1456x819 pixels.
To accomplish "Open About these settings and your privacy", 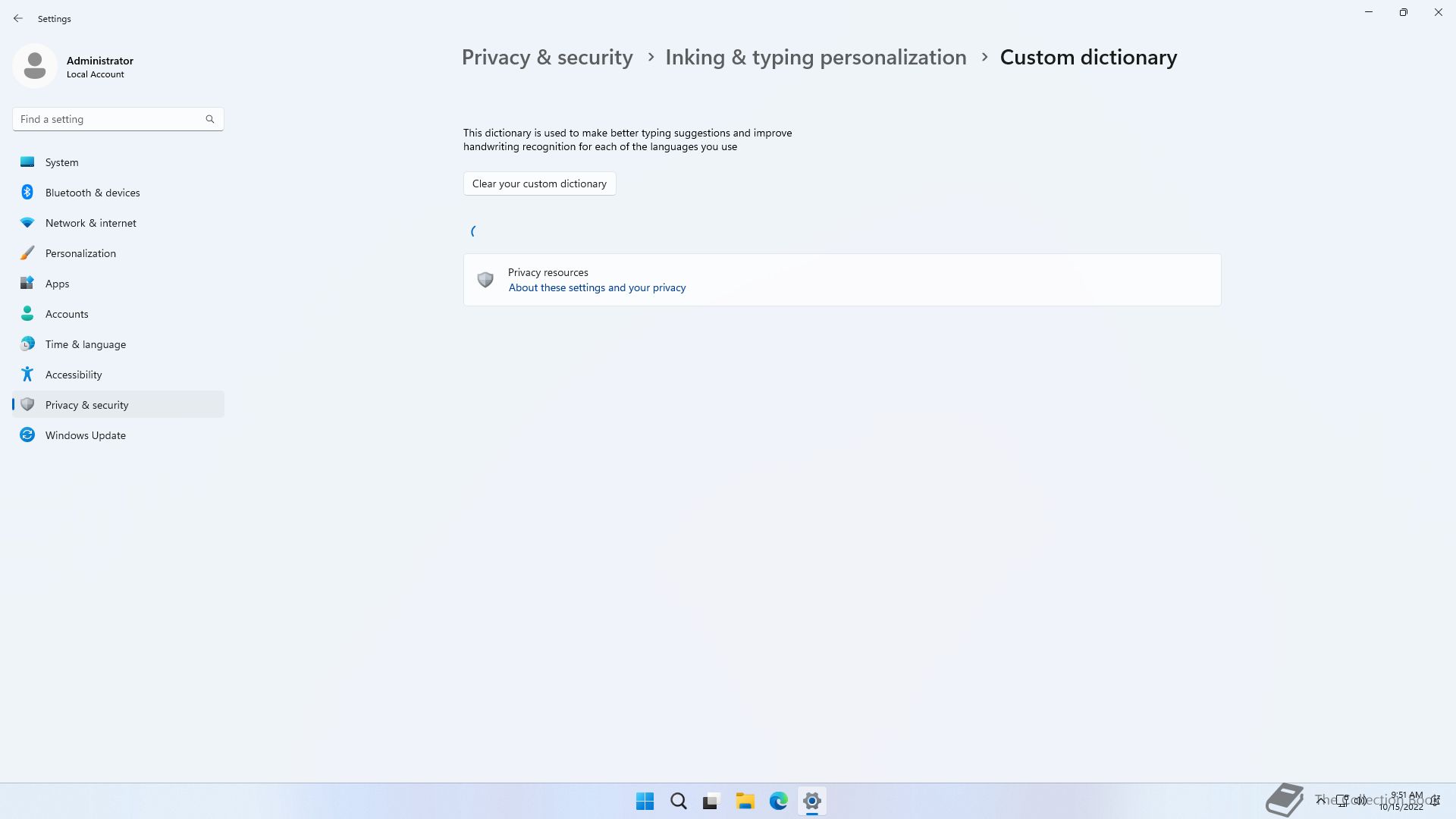I will [x=597, y=288].
